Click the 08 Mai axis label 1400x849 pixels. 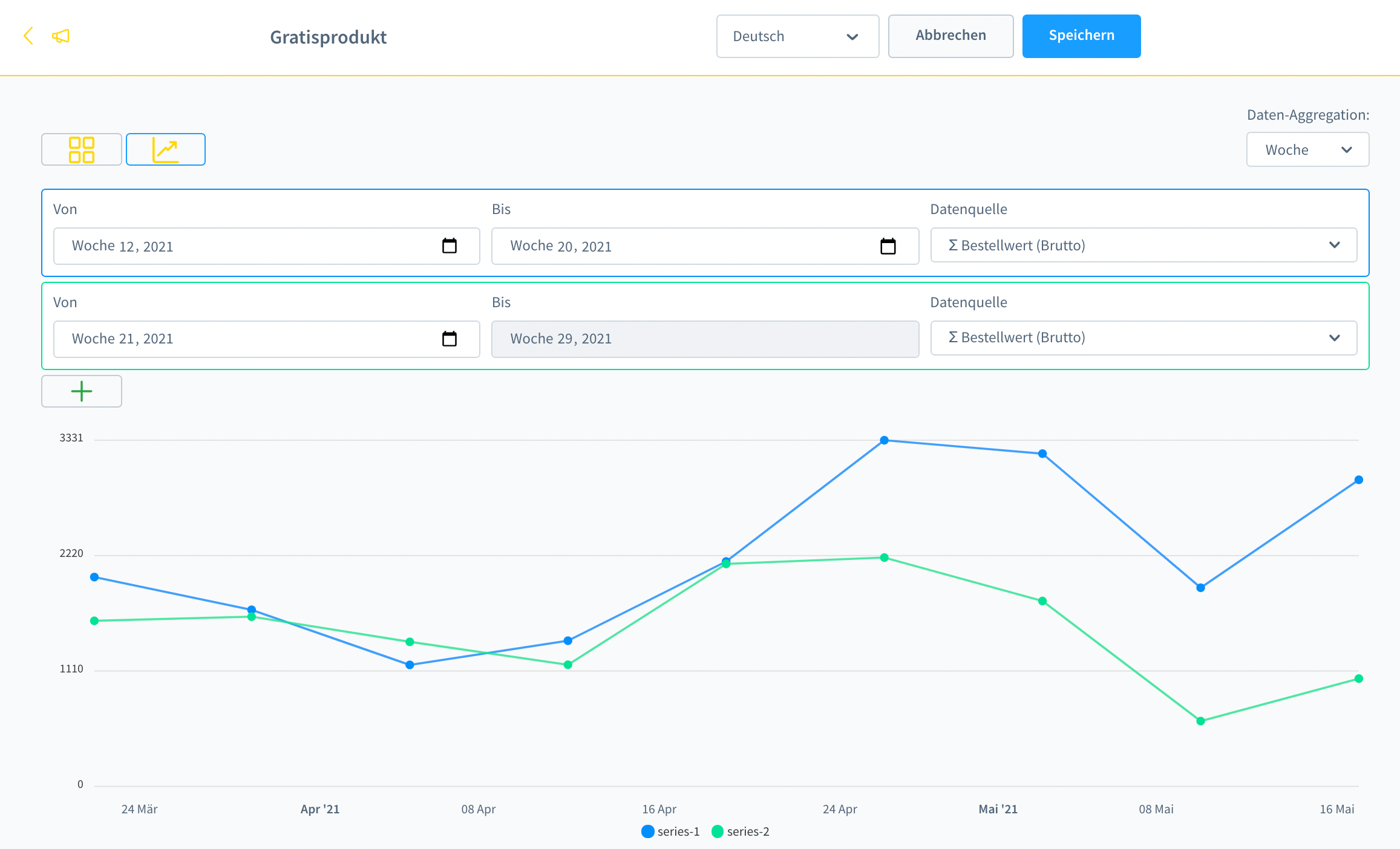(x=1156, y=809)
